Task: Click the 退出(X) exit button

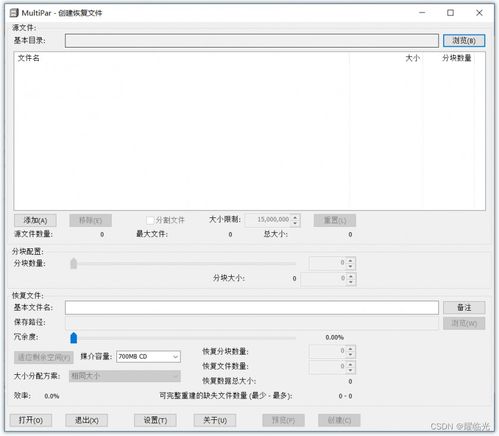Action: [86, 420]
